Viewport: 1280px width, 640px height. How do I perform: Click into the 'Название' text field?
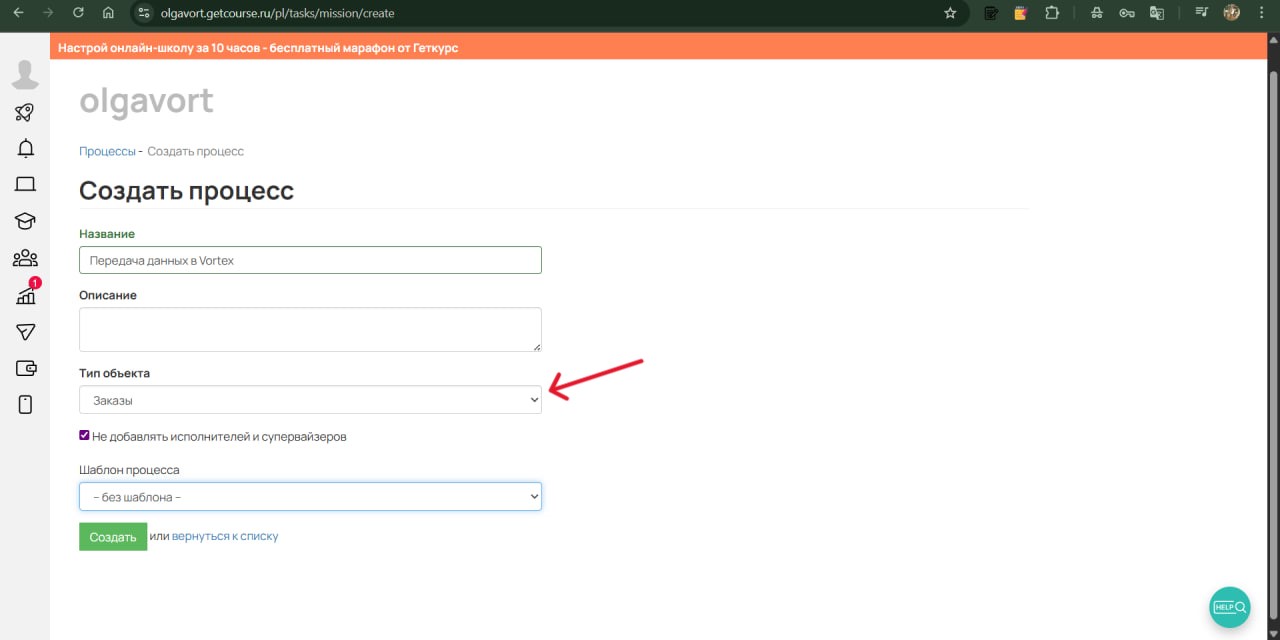310,260
